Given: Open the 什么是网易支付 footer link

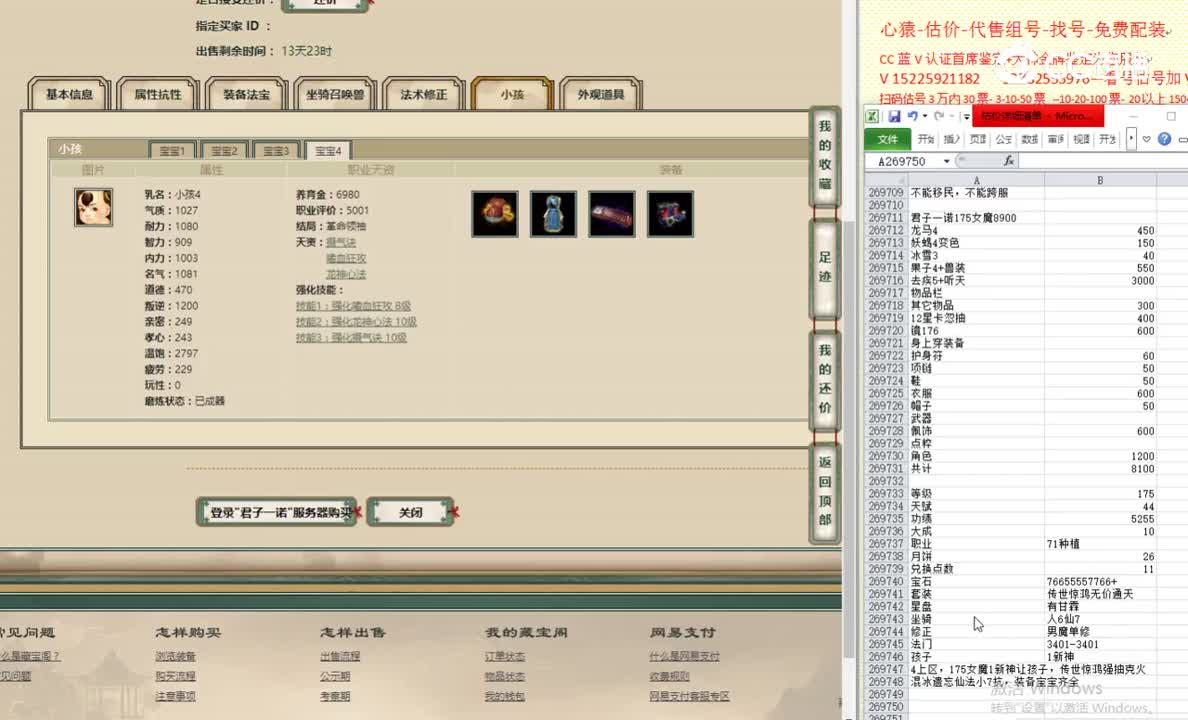Looking at the screenshot, I should 684,656.
